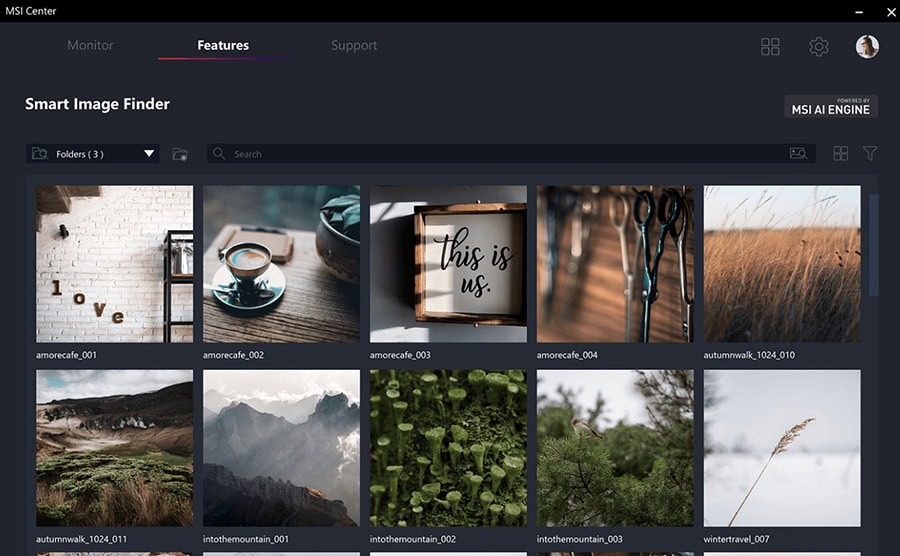The width and height of the screenshot is (900, 556).
Task: Open the apps grid icon in header
Action: [770, 46]
